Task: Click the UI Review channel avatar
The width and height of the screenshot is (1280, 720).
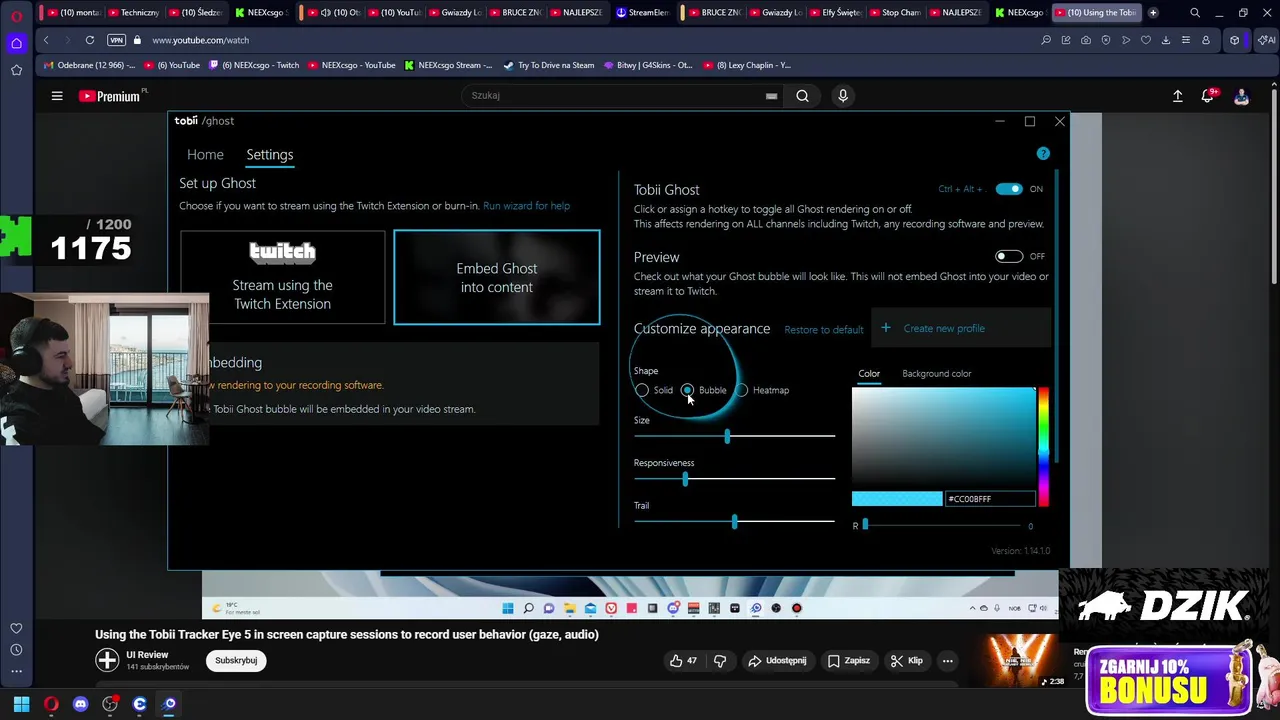Action: [x=107, y=660]
